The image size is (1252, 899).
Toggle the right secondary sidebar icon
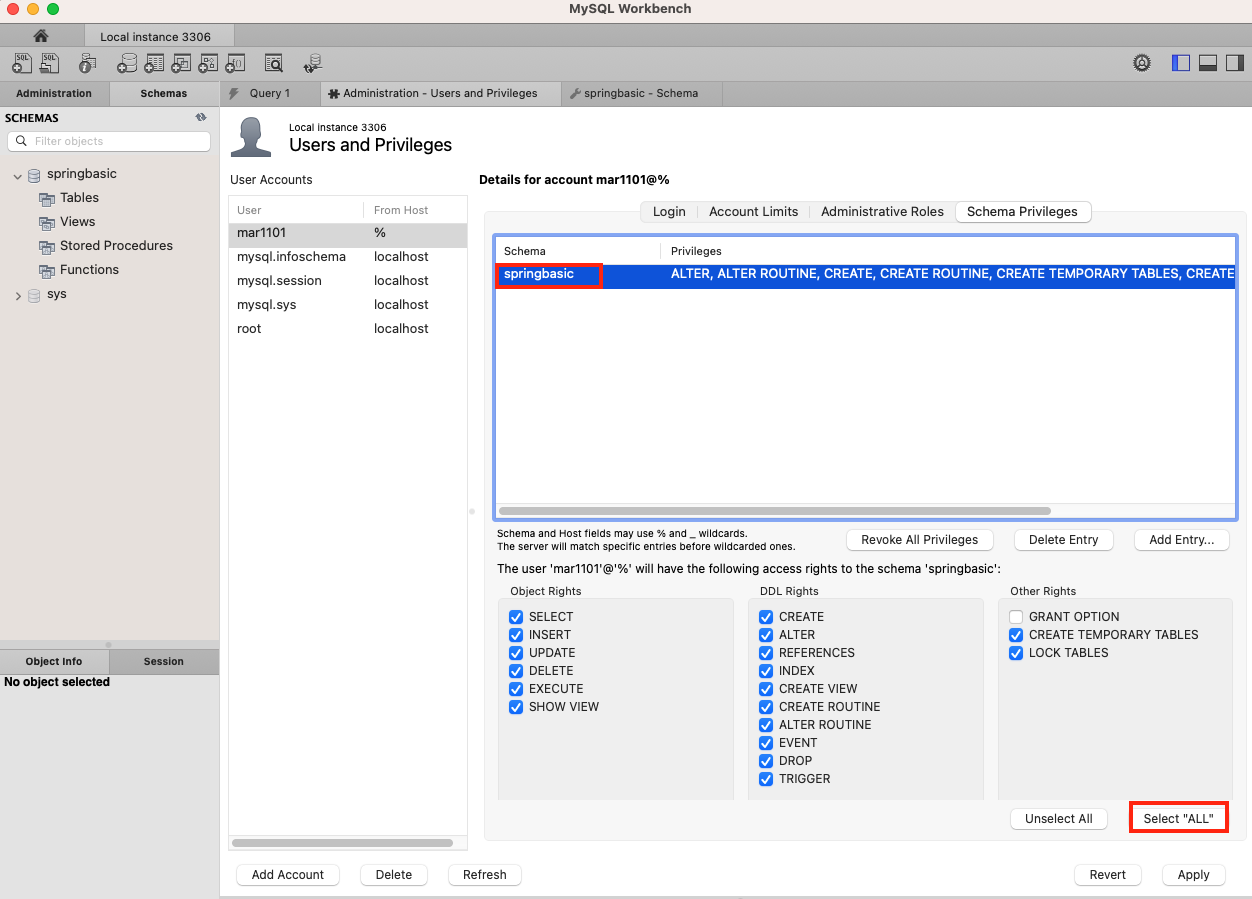[1235, 63]
